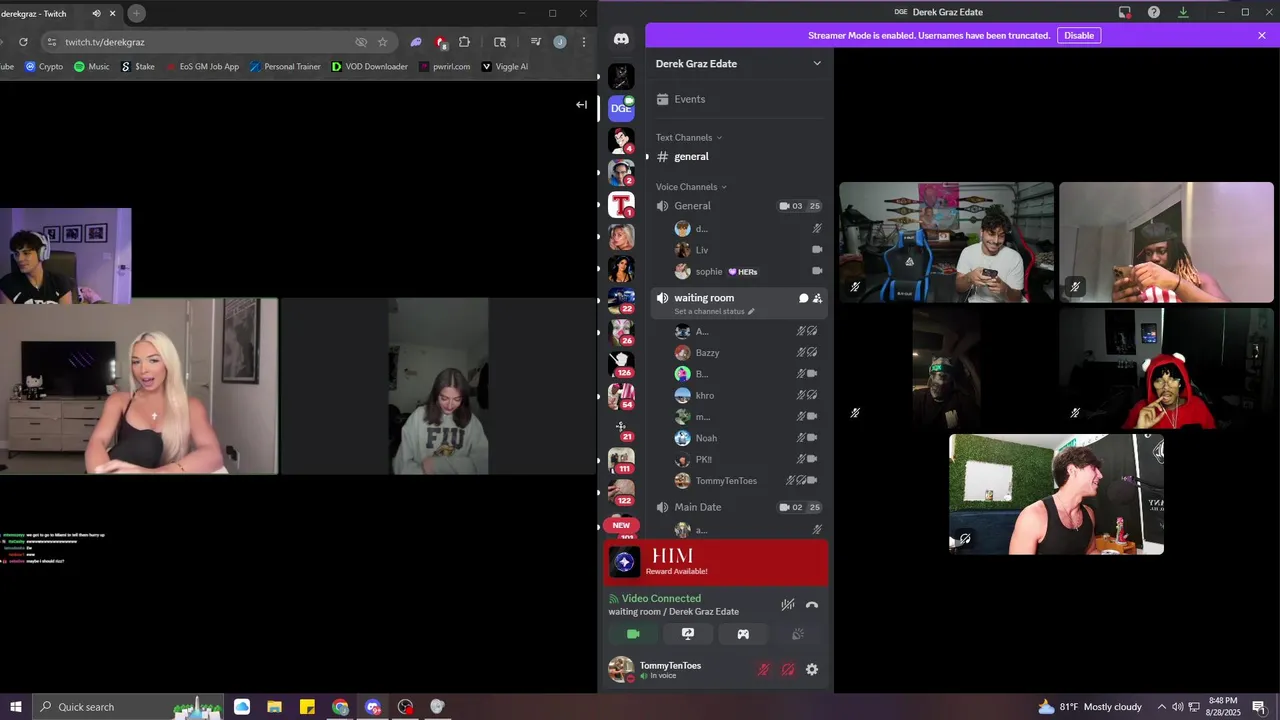Open the Viggle AI bookmark

[505, 67]
